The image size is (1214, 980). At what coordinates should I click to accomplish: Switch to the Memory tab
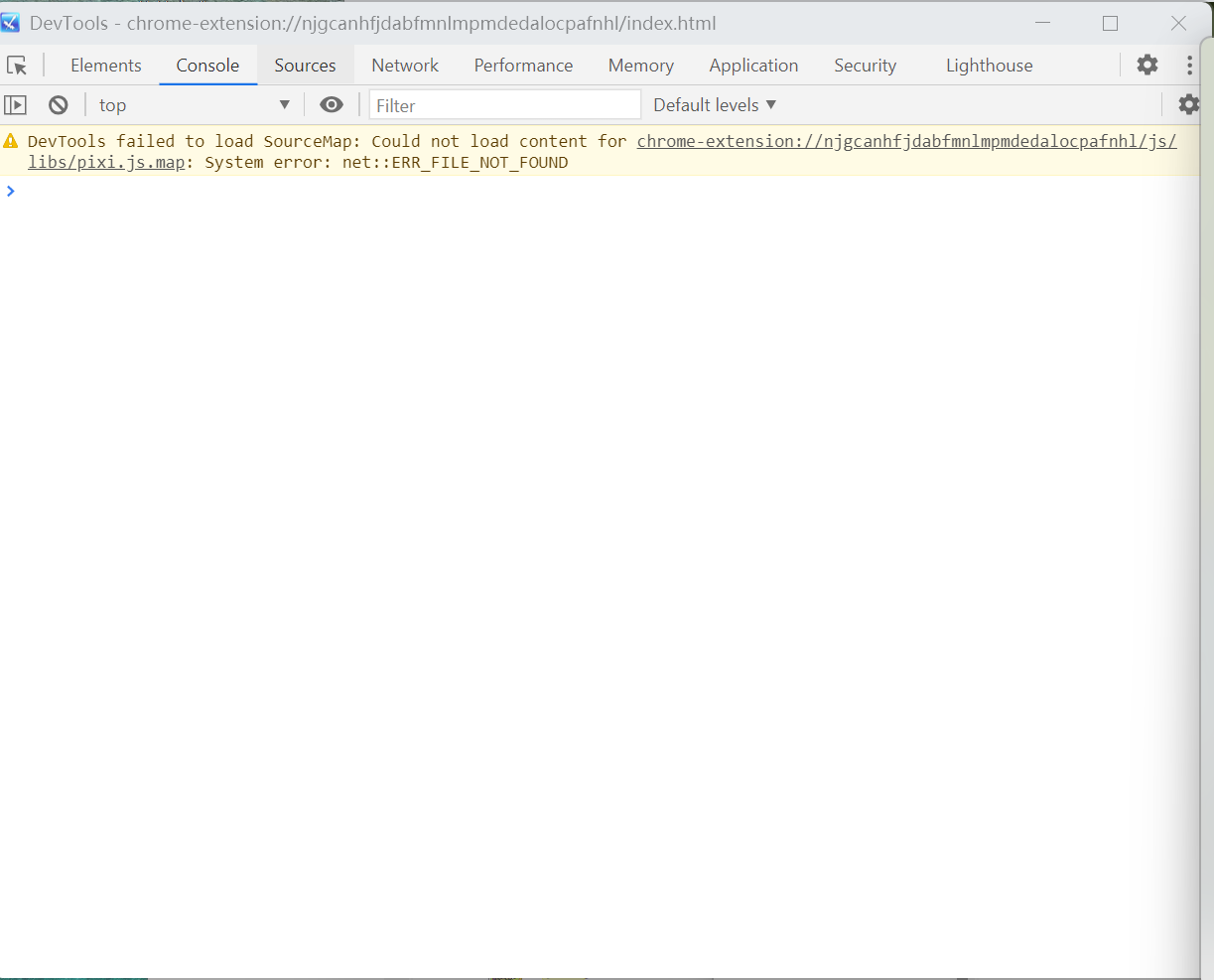click(x=640, y=66)
